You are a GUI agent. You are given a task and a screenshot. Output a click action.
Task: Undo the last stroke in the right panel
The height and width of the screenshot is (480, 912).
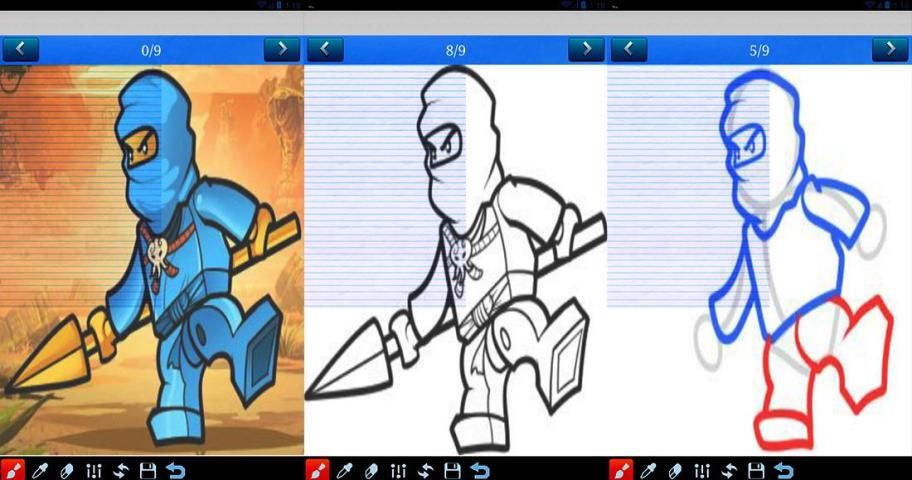tap(784, 469)
